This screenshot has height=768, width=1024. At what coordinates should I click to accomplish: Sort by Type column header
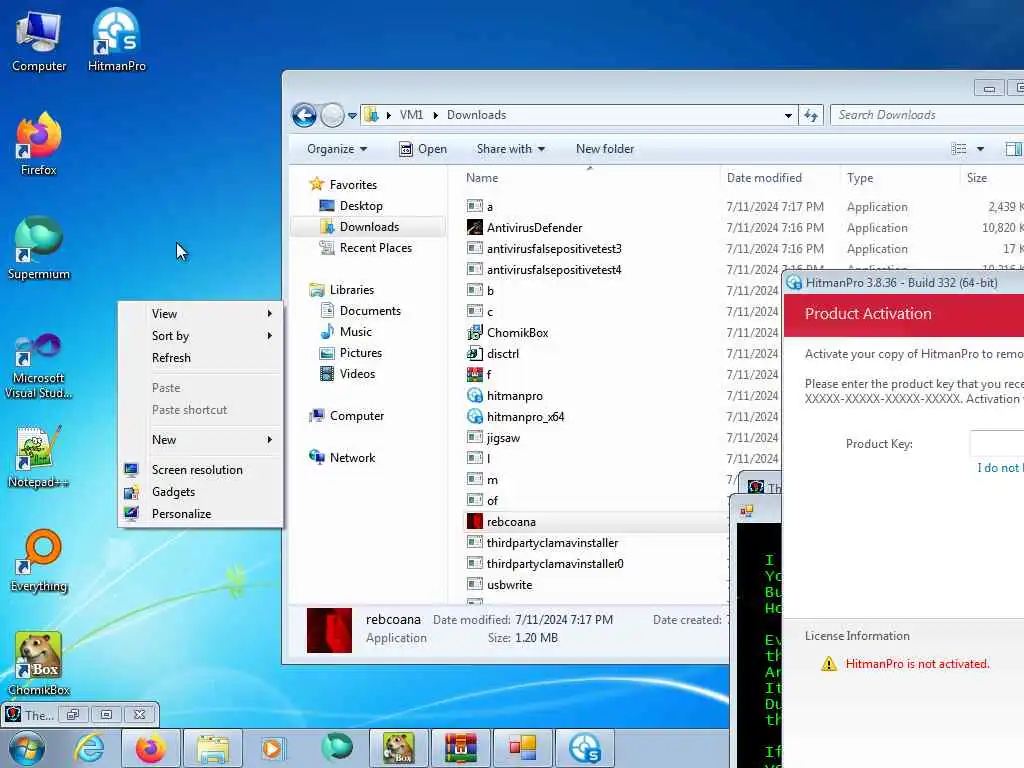tap(859, 178)
